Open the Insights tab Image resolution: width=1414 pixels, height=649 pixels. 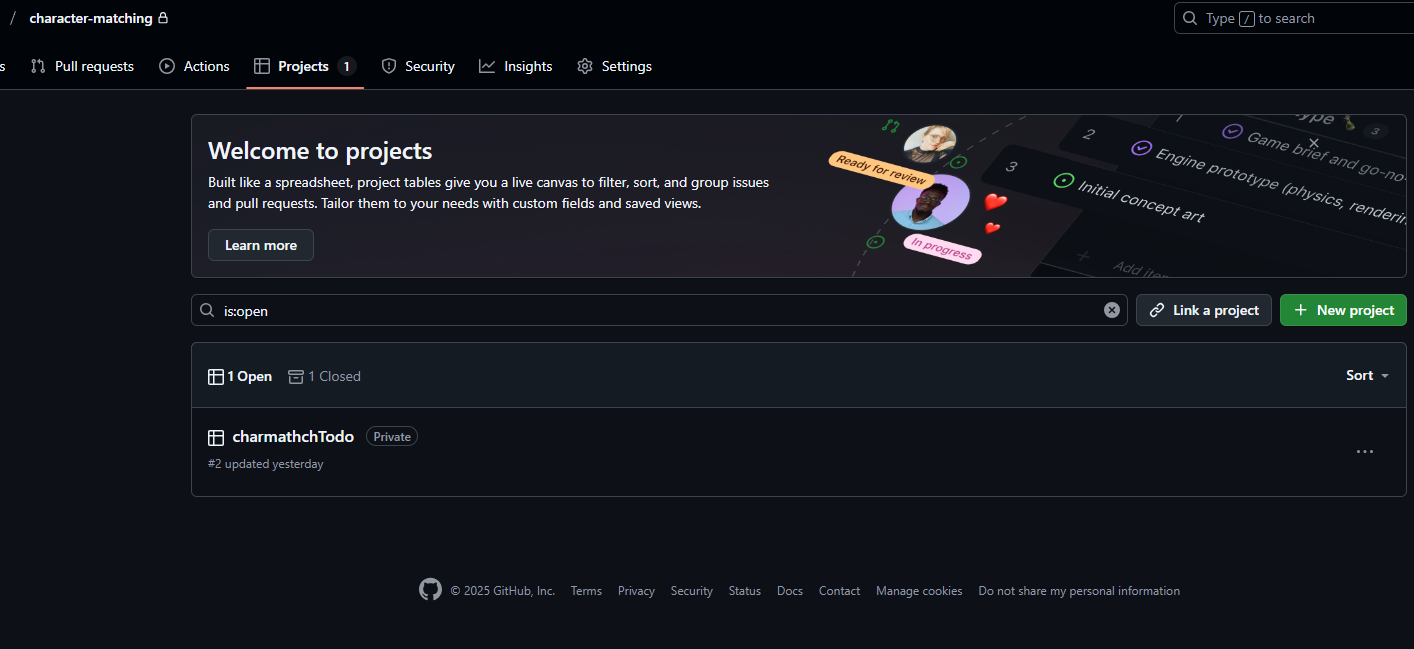[x=516, y=66]
